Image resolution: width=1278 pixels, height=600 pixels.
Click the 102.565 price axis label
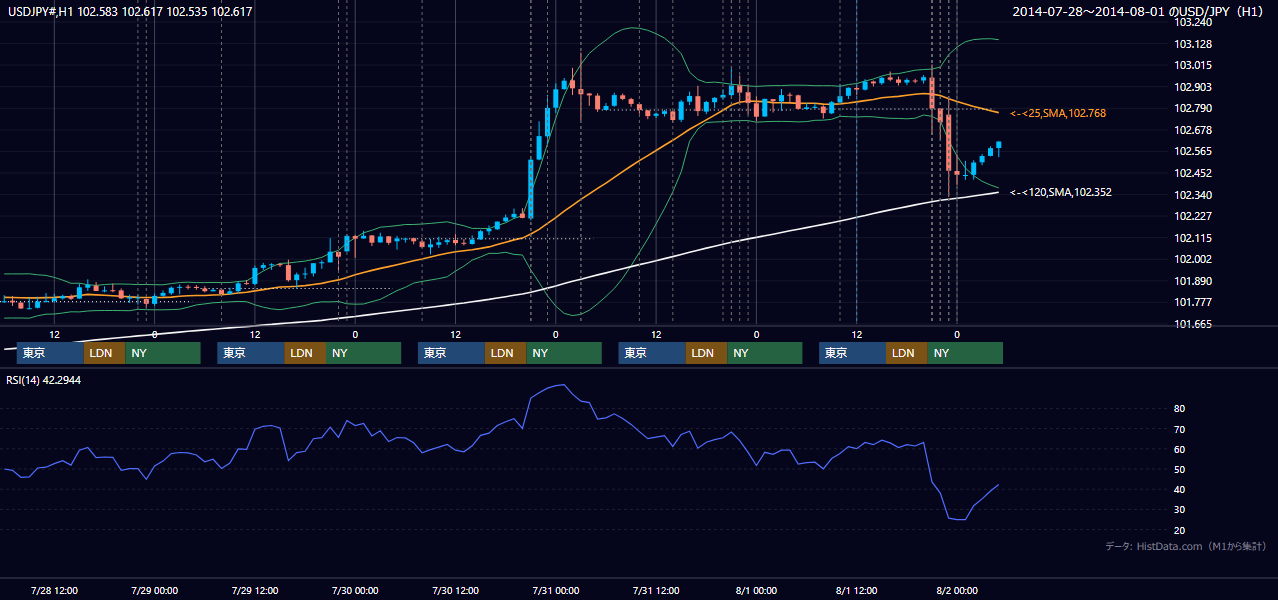tap(1195, 151)
